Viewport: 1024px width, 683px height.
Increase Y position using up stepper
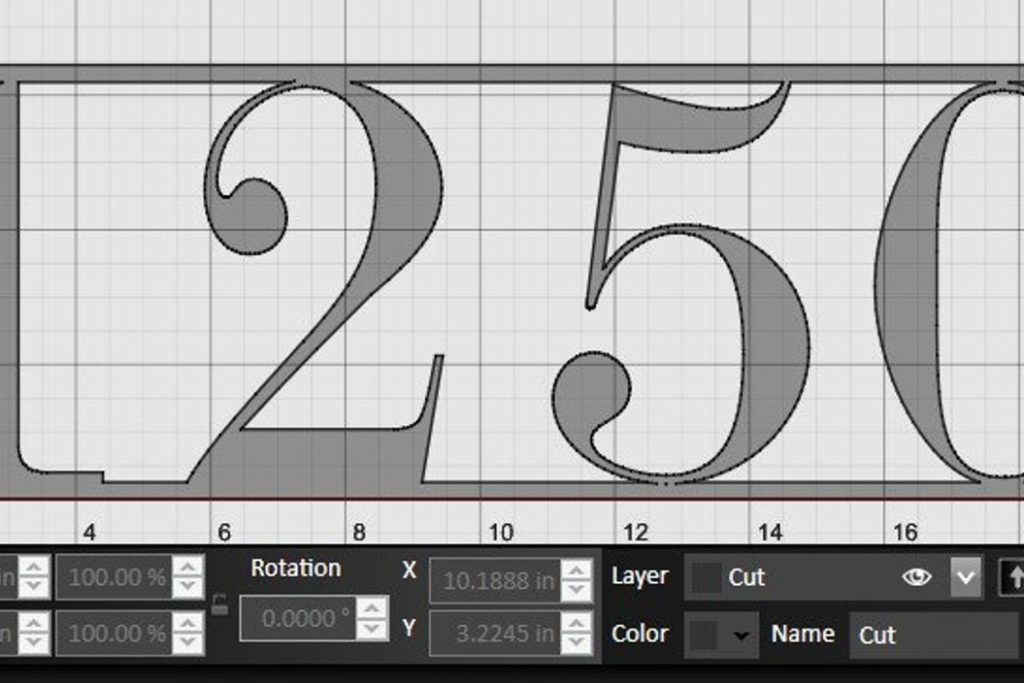click(x=576, y=623)
